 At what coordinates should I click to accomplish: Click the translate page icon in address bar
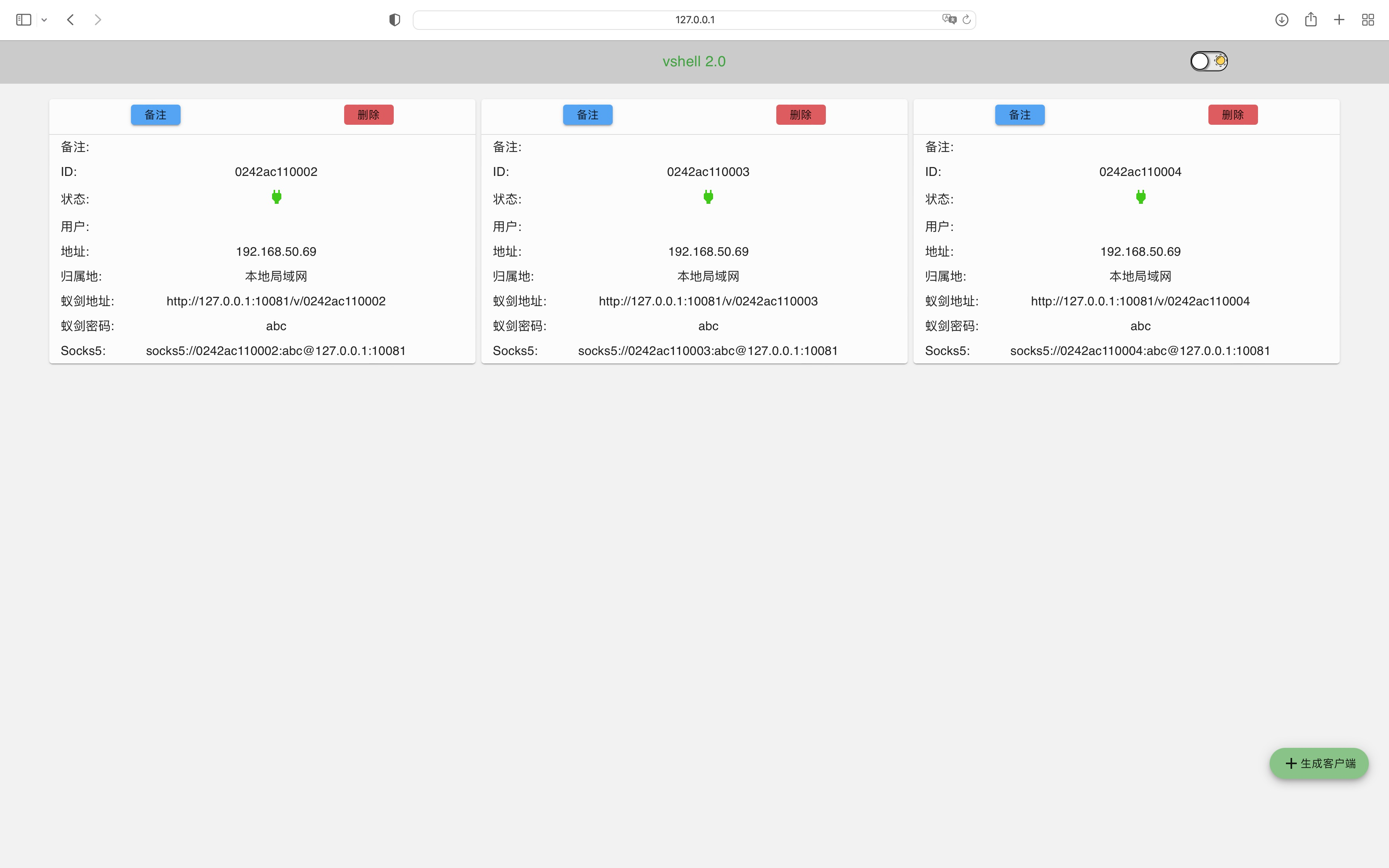[949, 19]
